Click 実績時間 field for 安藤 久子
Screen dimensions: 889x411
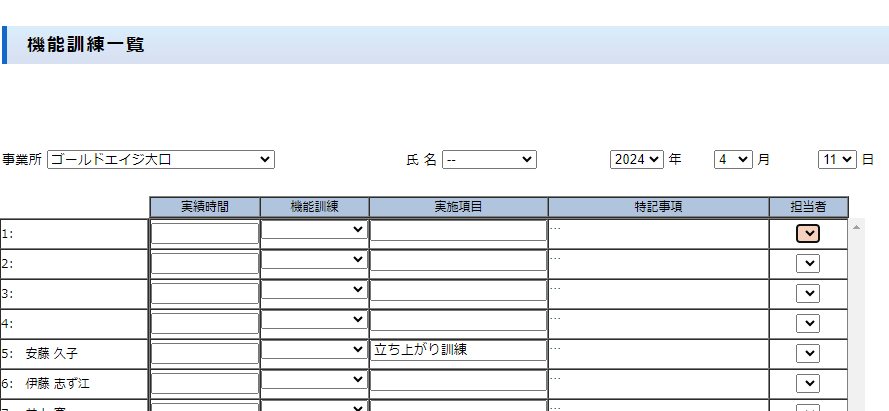tap(204, 354)
